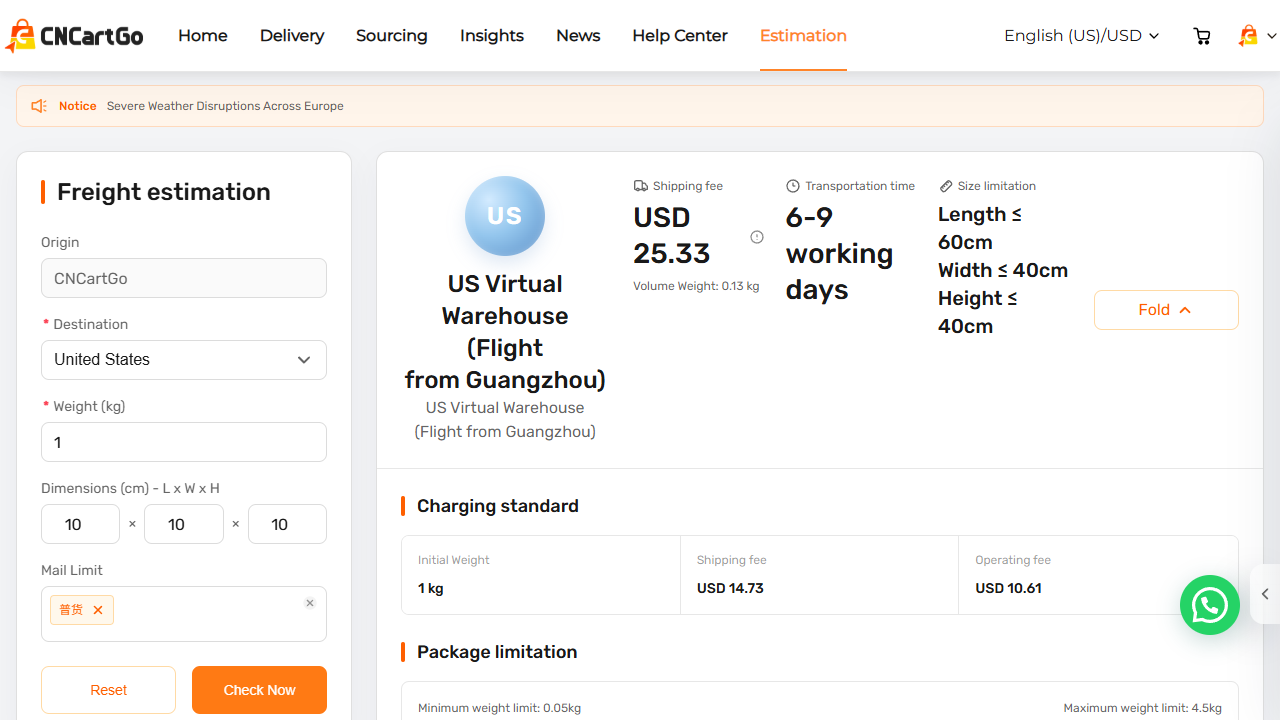Open the Help Center menu item
Viewport: 1280px width, 720px height.
pos(680,36)
